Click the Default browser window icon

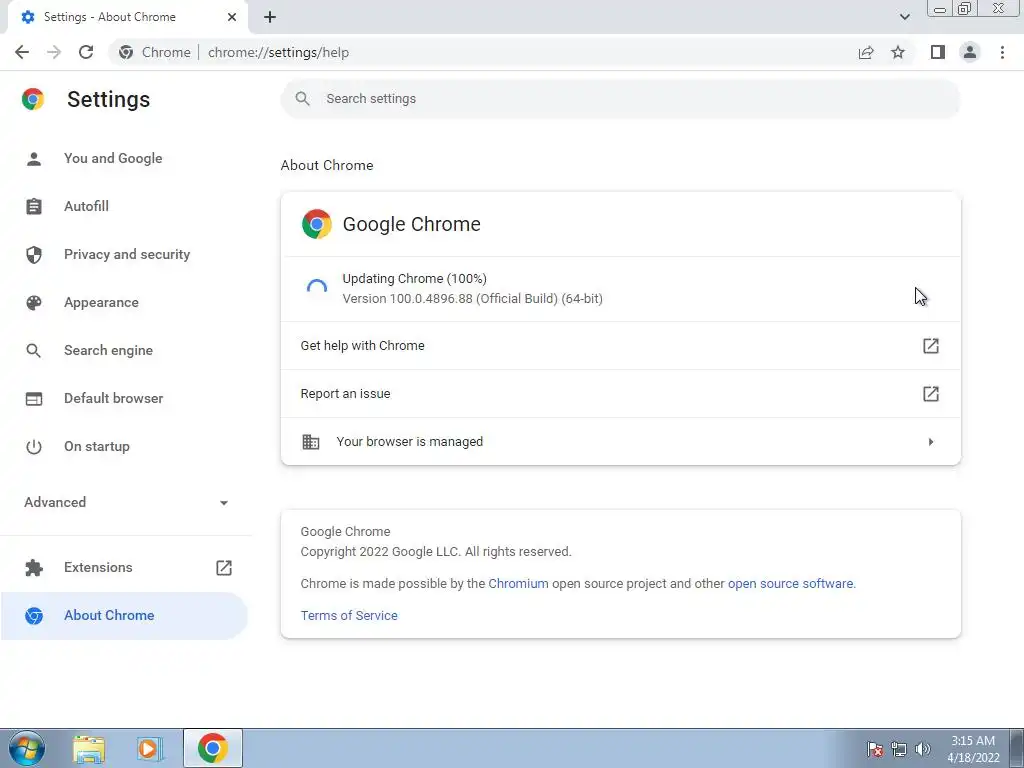pos(34,398)
